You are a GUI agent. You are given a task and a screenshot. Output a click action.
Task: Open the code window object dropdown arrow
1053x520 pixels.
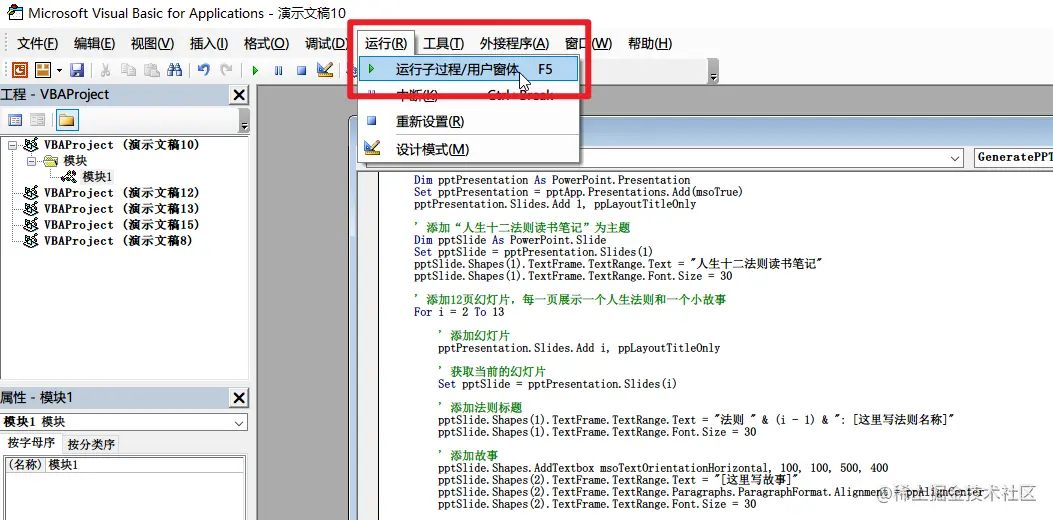coord(956,158)
